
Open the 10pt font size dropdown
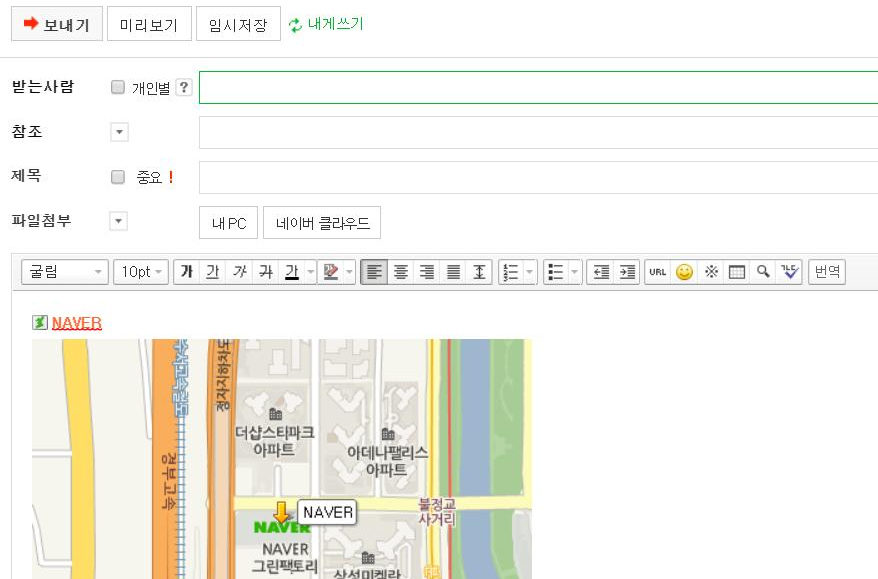(x=141, y=272)
